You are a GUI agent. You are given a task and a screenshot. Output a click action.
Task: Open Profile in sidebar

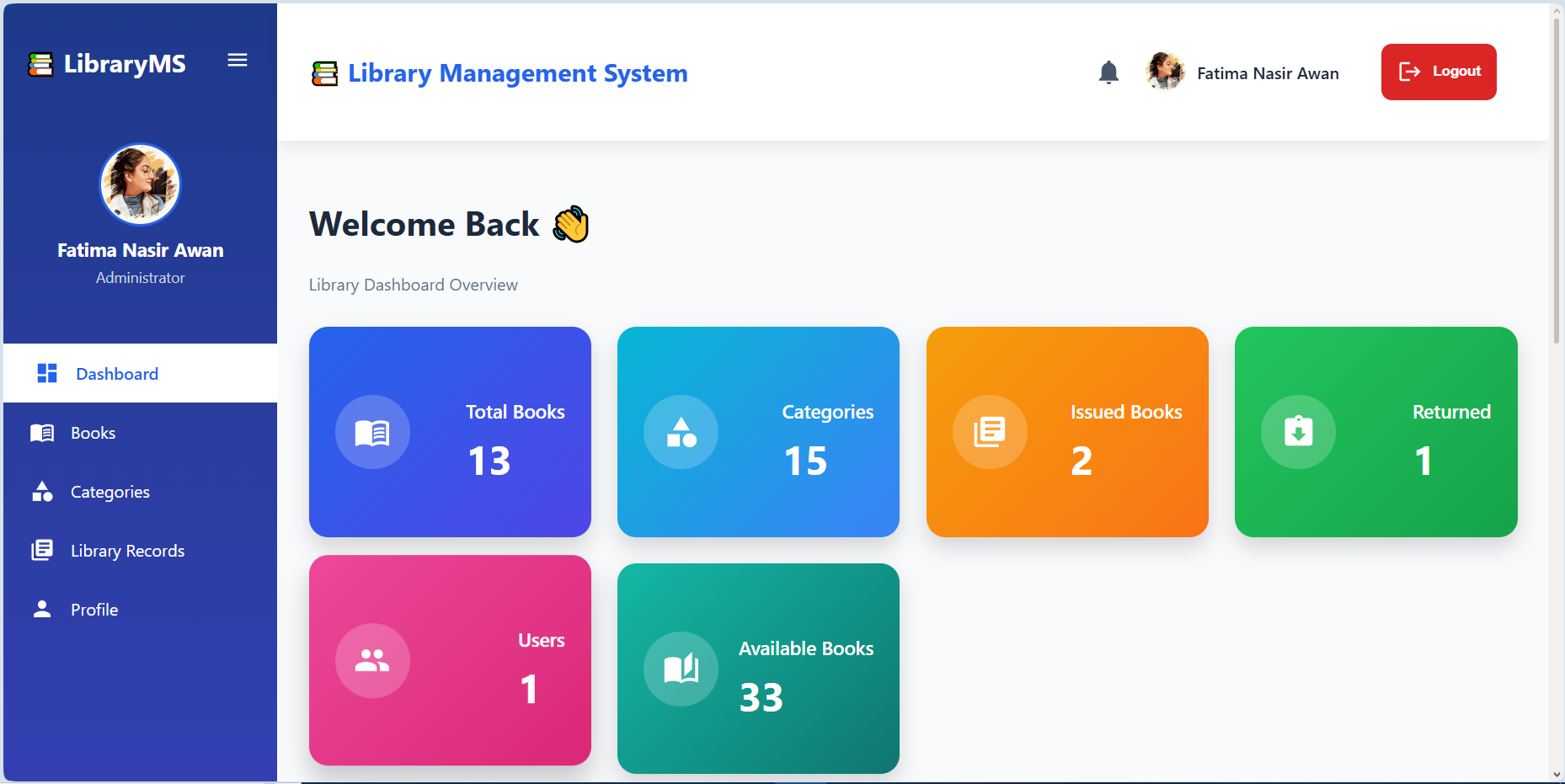tap(140, 610)
